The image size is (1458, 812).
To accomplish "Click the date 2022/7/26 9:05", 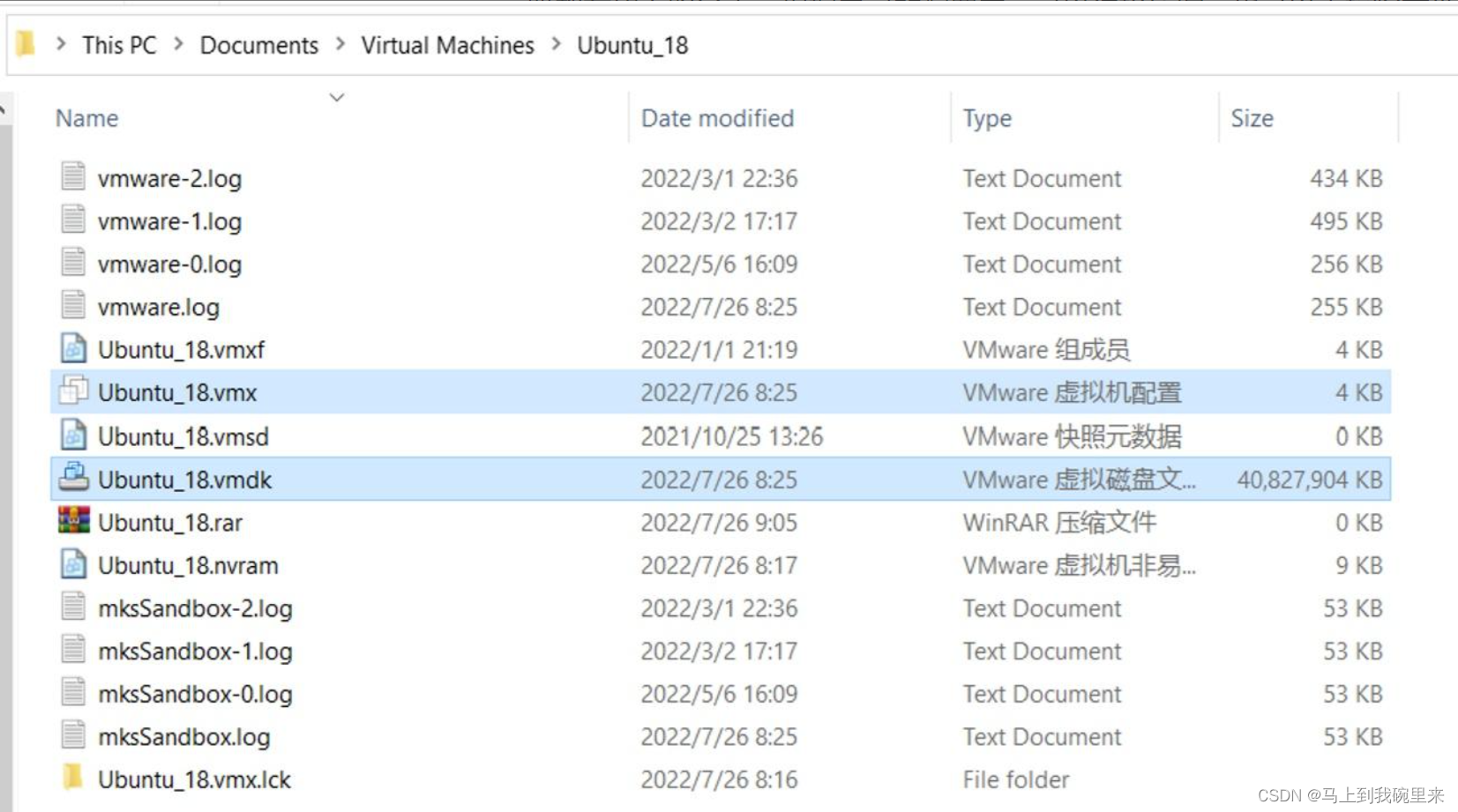I will pos(719,523).
